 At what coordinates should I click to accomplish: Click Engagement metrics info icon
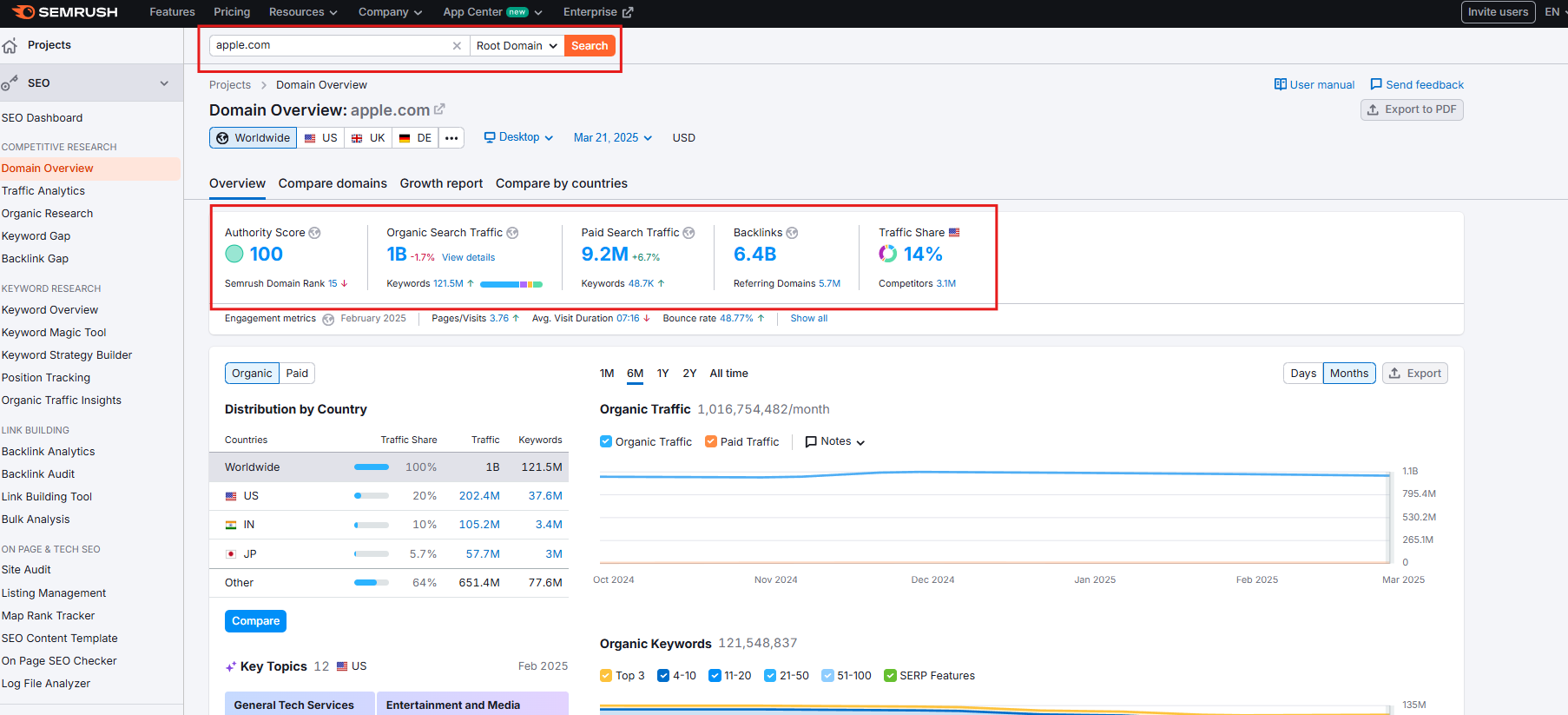click(328, 320)
